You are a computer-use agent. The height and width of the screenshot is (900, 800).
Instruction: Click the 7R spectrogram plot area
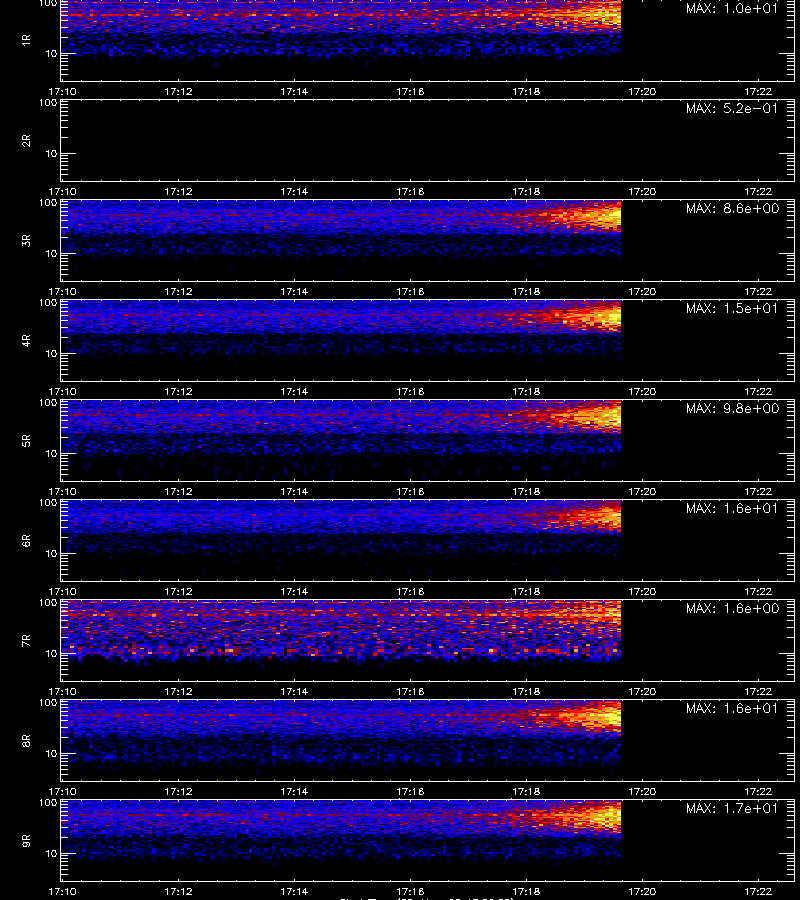(x=428, y=641)
